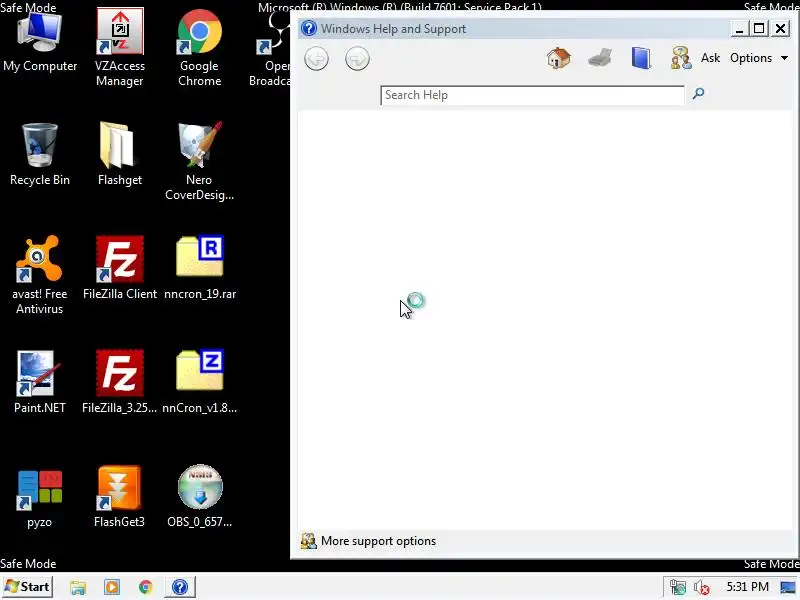Click the Show desktop button

(788, 587)
